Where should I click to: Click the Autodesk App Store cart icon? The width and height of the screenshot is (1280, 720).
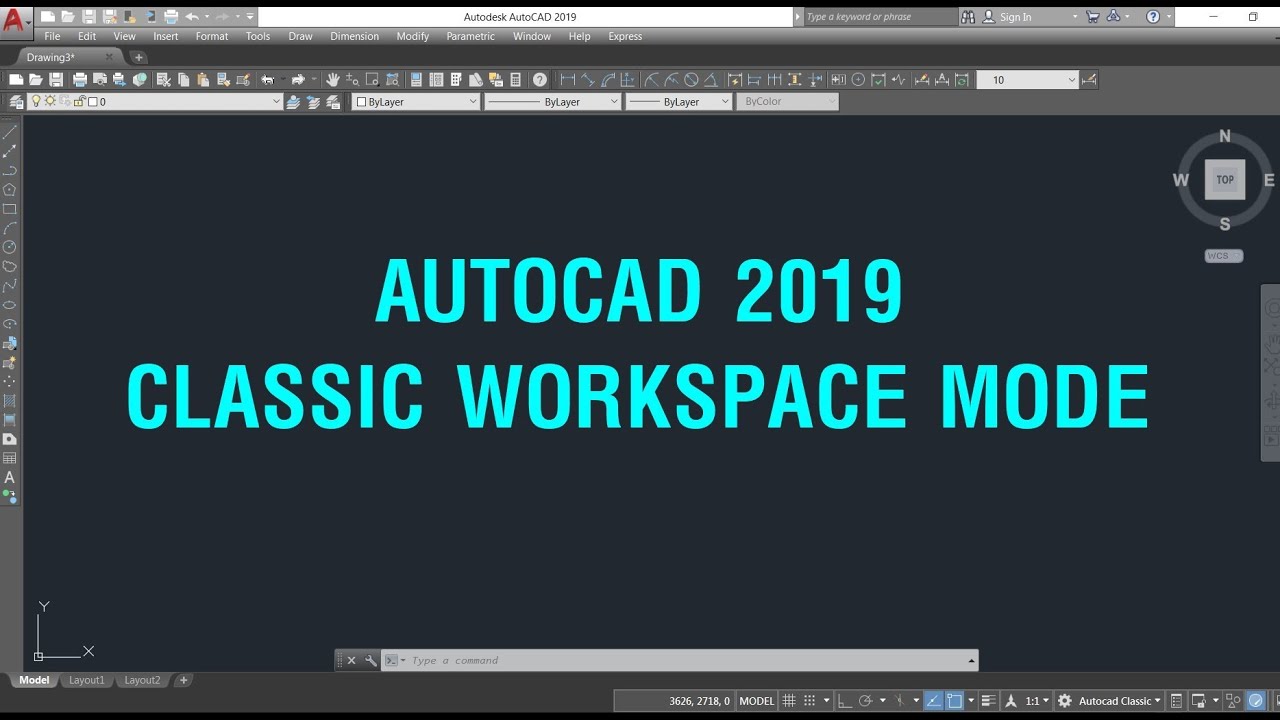1092,17
